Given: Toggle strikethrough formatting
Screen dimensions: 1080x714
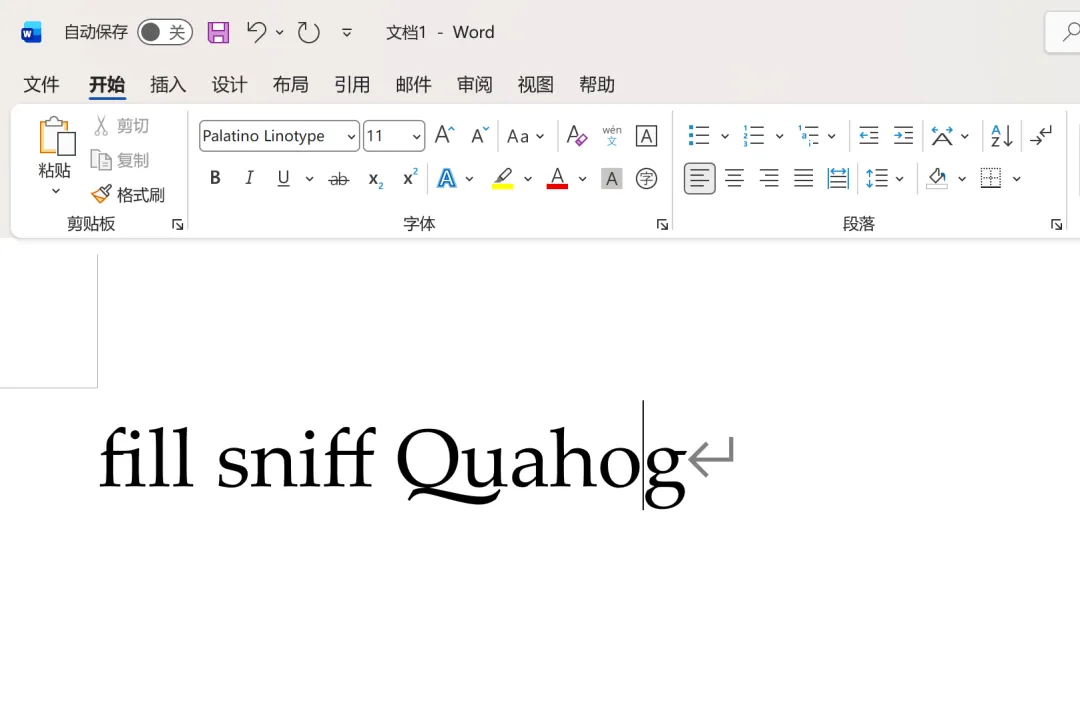Looking at the screenshot, I should pyautogui.click(x=338, y=179).
